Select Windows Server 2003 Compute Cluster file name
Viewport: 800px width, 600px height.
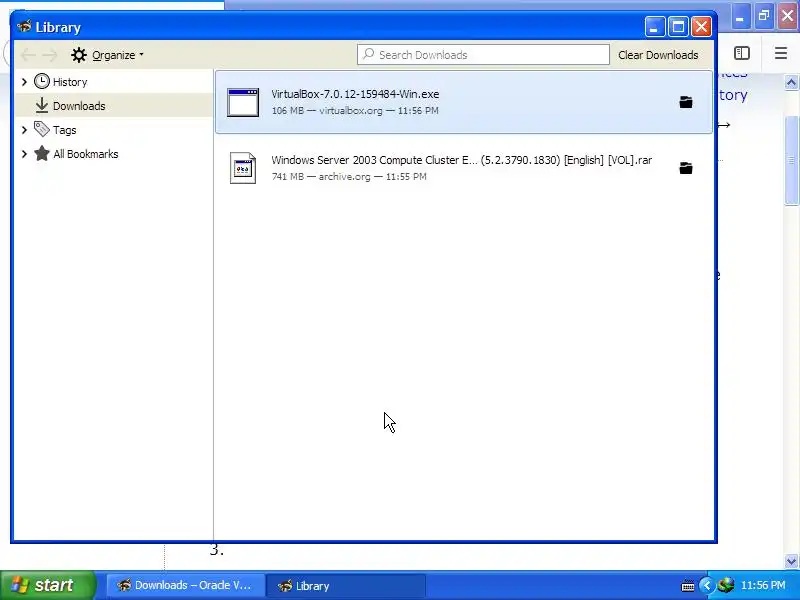click(462, 160)
